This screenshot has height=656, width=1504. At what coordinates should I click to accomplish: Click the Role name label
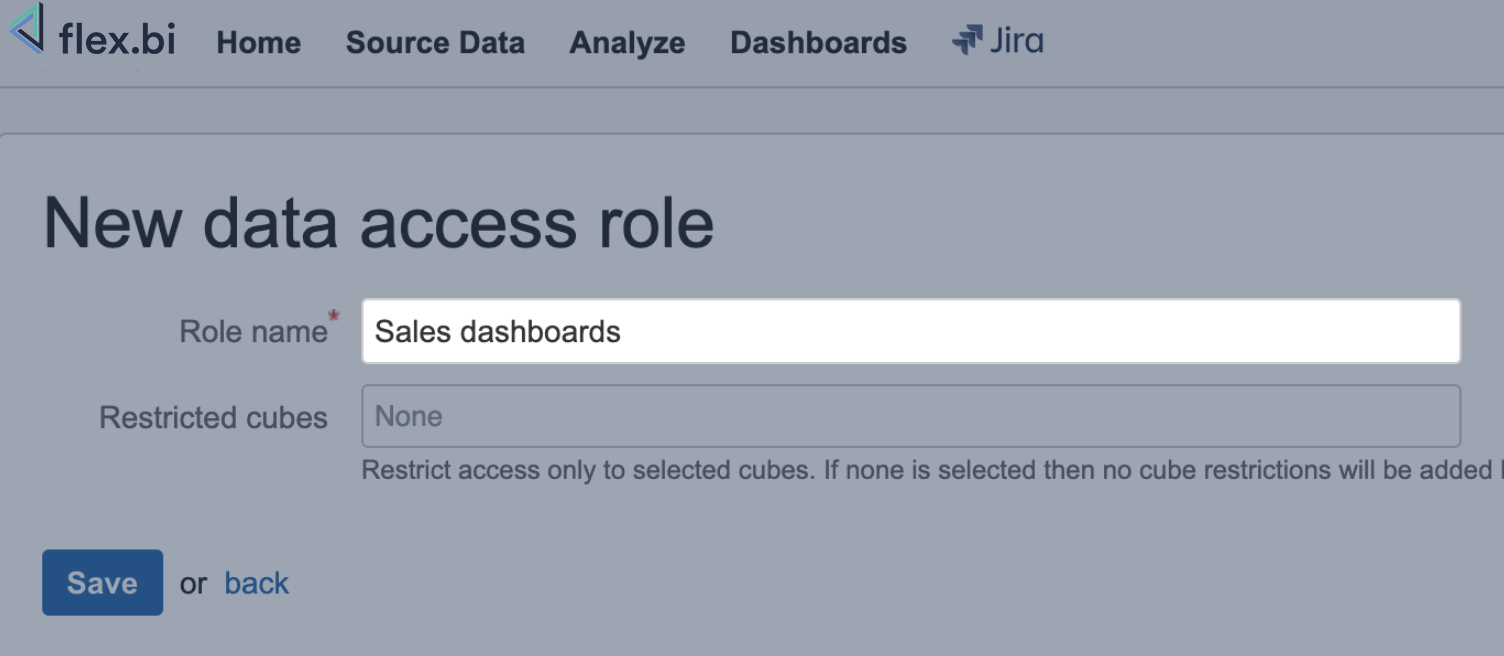253,332
